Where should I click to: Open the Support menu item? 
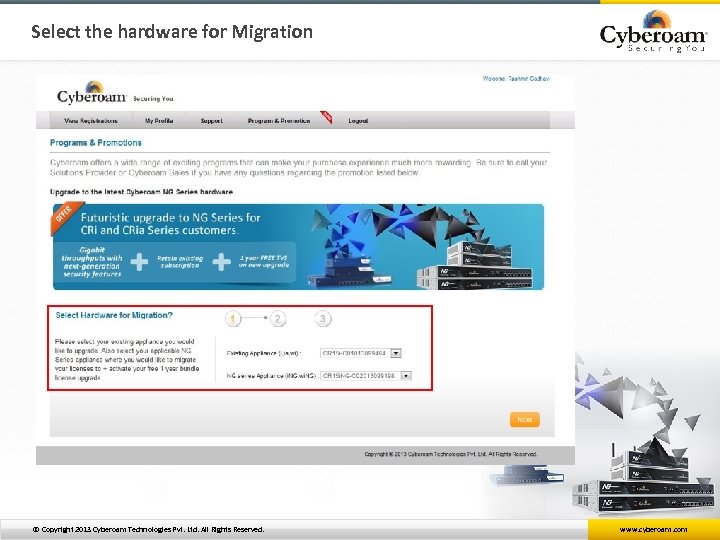click(212, 121)
